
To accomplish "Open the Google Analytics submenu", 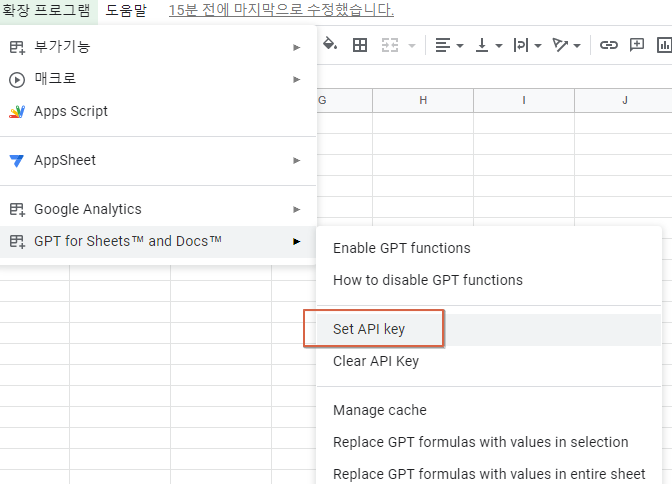I will click(158, 209).
